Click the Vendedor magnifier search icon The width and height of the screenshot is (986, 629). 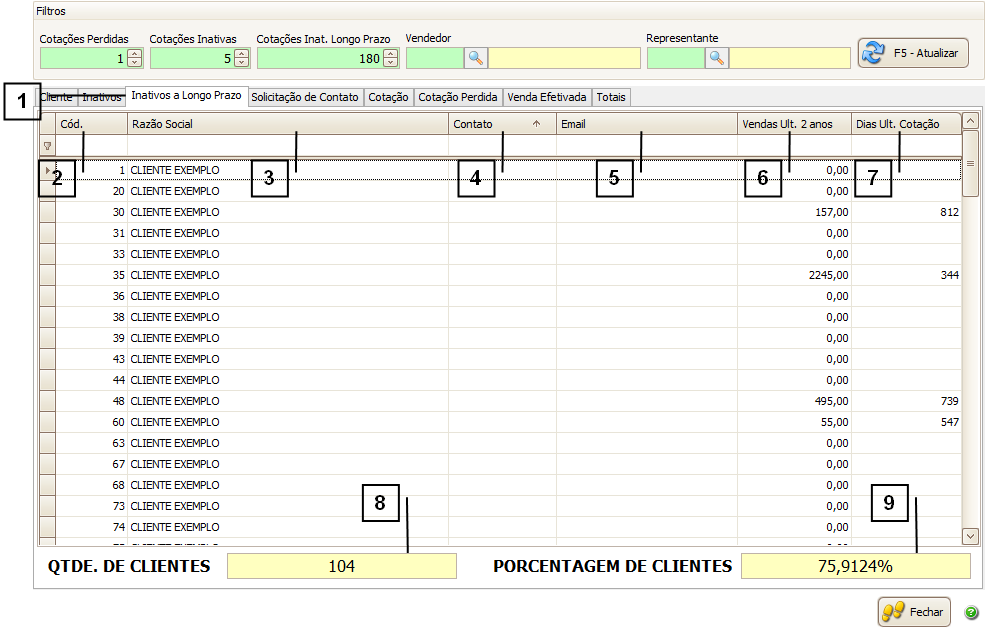pos(476,58)
